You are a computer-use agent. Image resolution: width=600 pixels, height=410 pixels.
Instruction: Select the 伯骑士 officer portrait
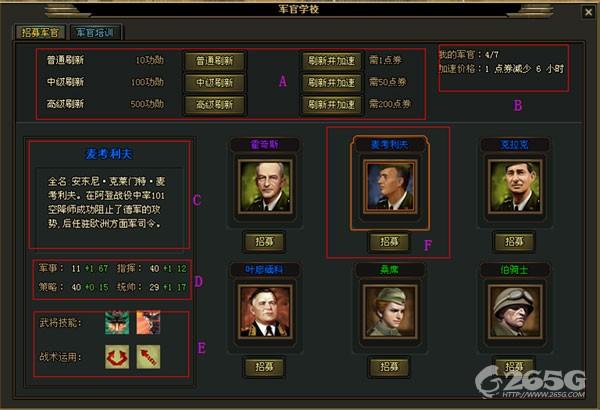pyautogui.click(x=514, y=311)
